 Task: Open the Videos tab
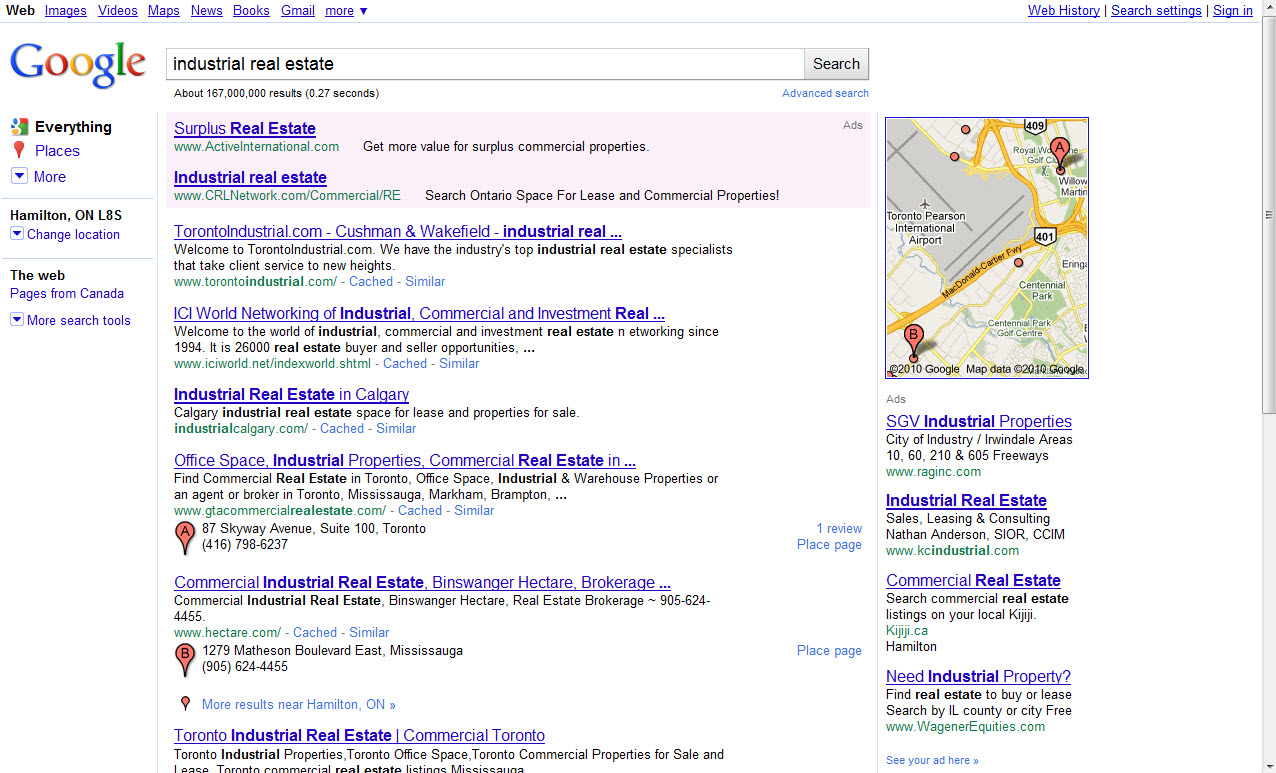[x=118, y=10]
